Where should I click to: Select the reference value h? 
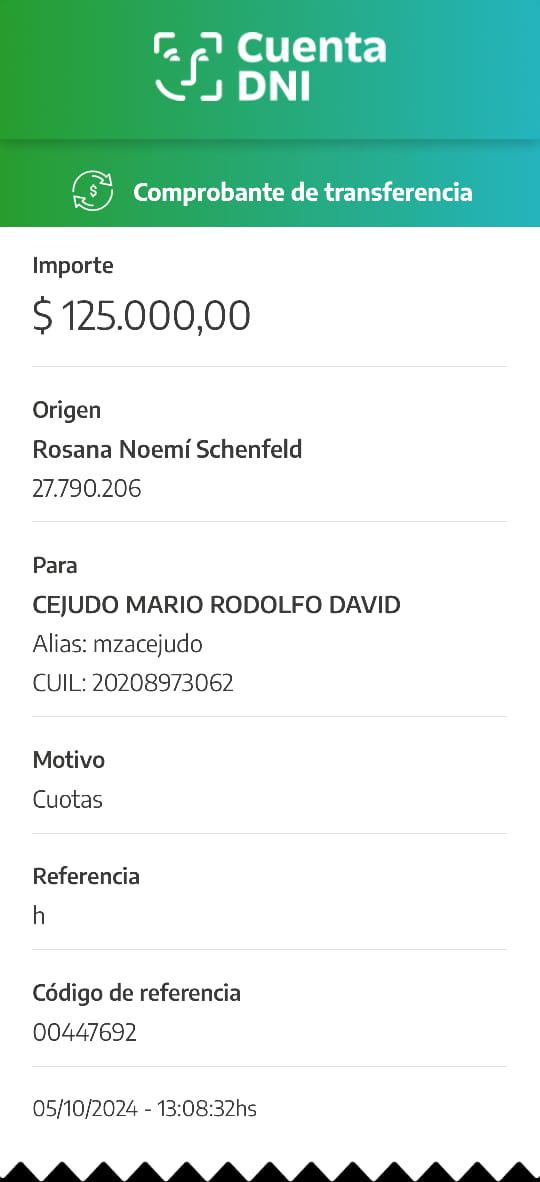click(38, 916)
